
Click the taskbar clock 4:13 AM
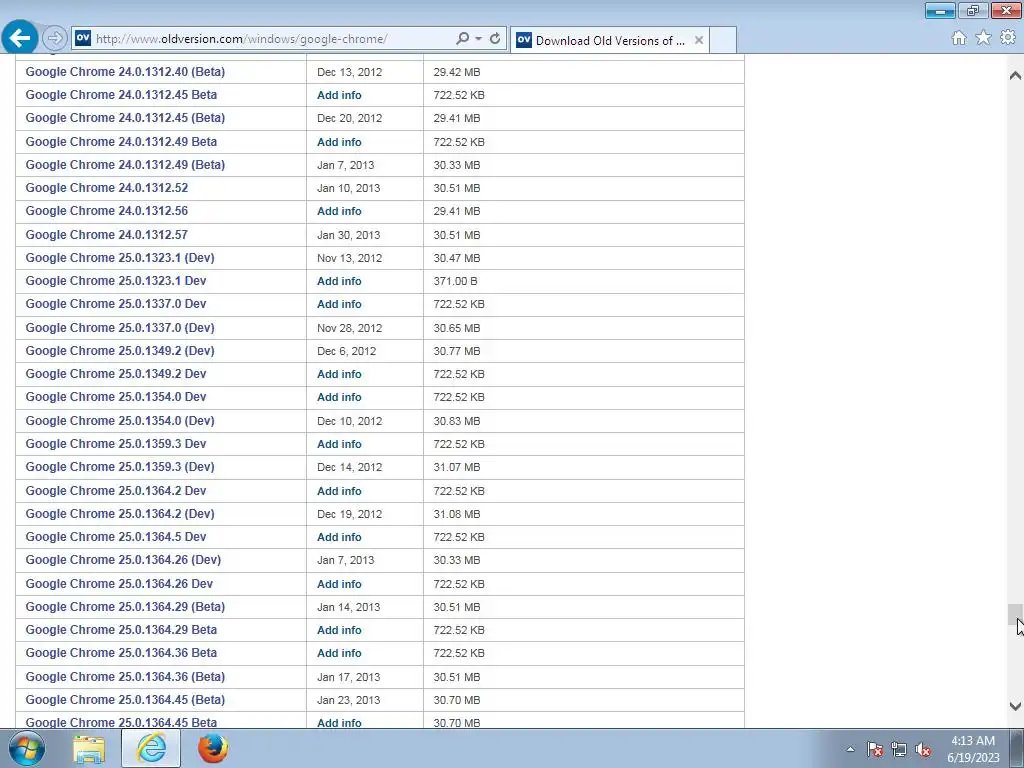[973, 741]
